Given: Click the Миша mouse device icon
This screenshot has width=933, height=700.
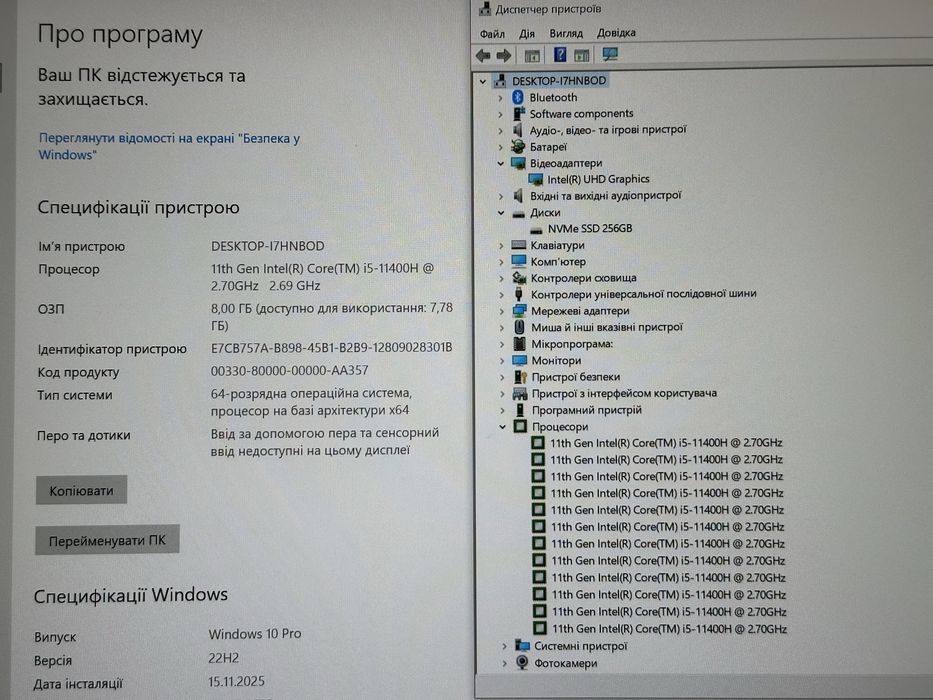Looking at the screenshot, I should tap(519, 327).
